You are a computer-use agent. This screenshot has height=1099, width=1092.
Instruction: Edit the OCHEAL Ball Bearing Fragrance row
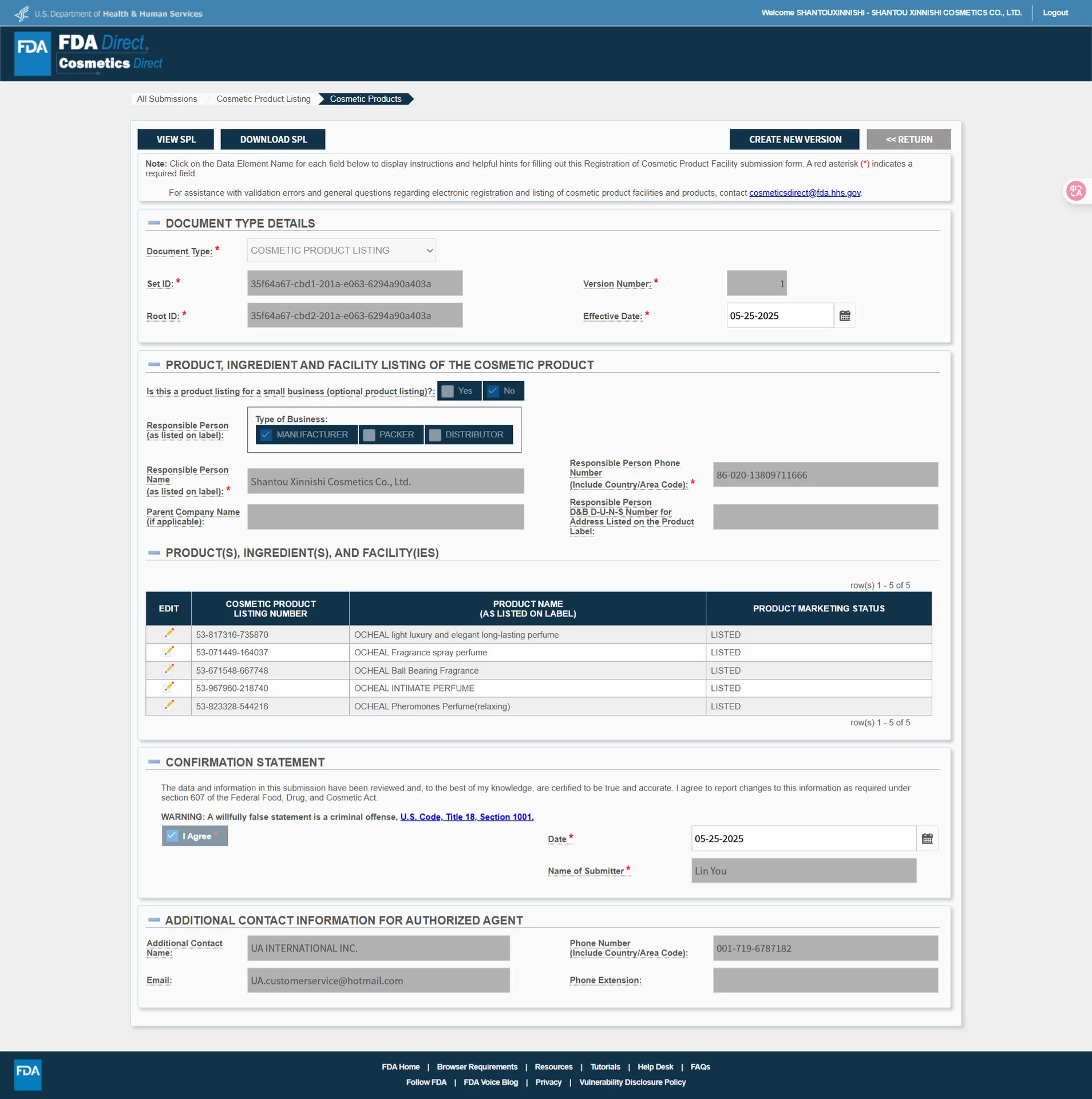[169, 669]
